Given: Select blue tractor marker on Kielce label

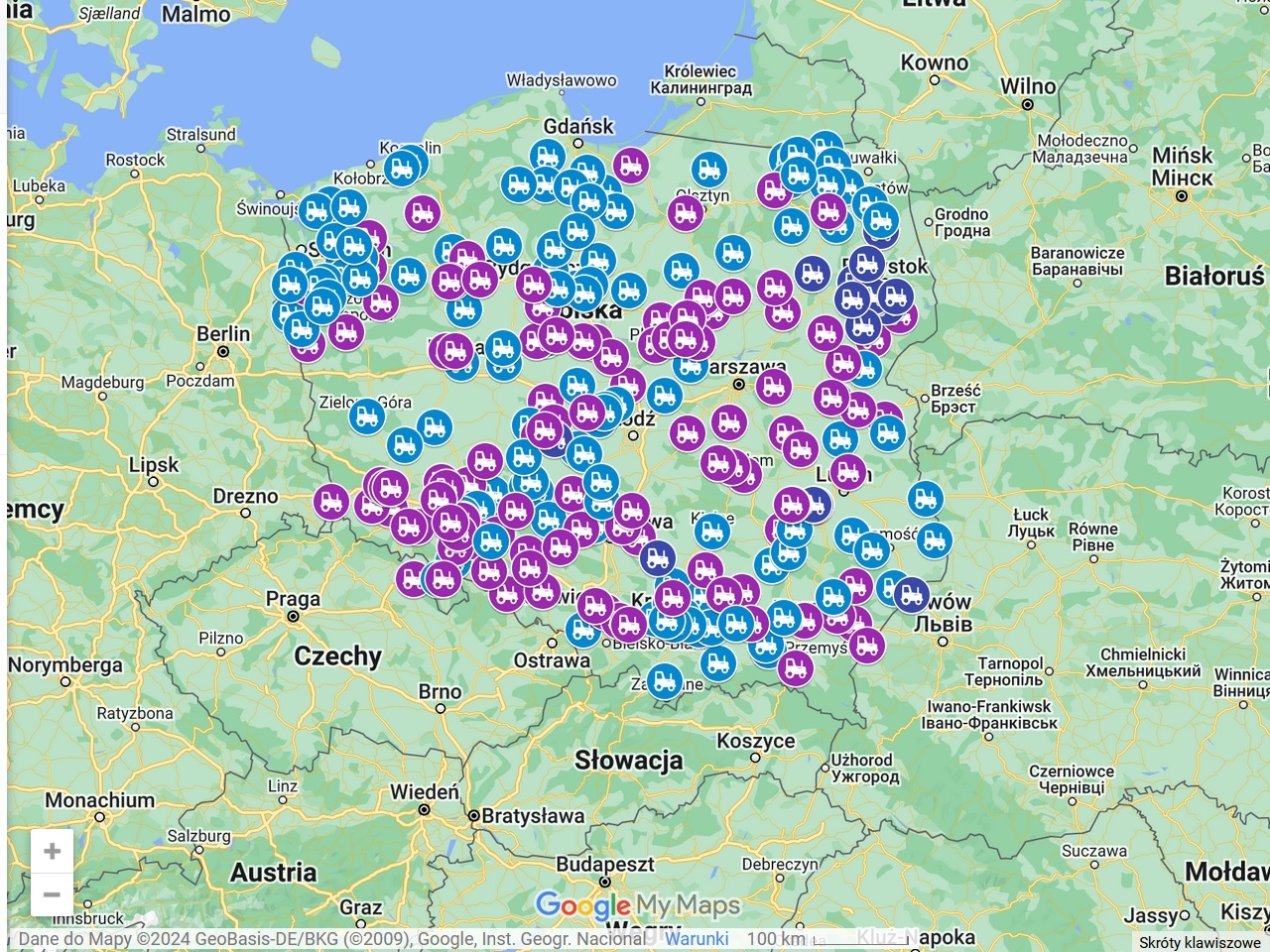Looking at the screenshot, I should (x=712, y=532).
